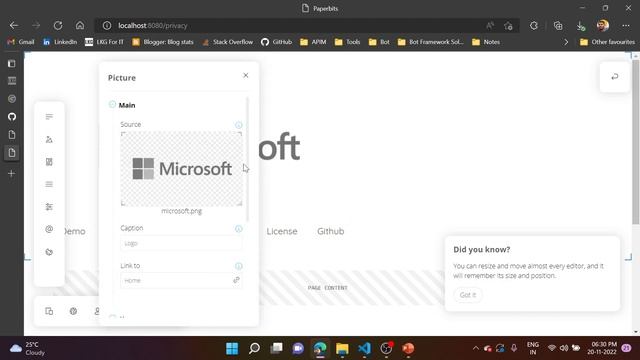Screen dimensions: 640x360
Task: Select the microsoft.png source image thumbnail
Action: [181, 169]
